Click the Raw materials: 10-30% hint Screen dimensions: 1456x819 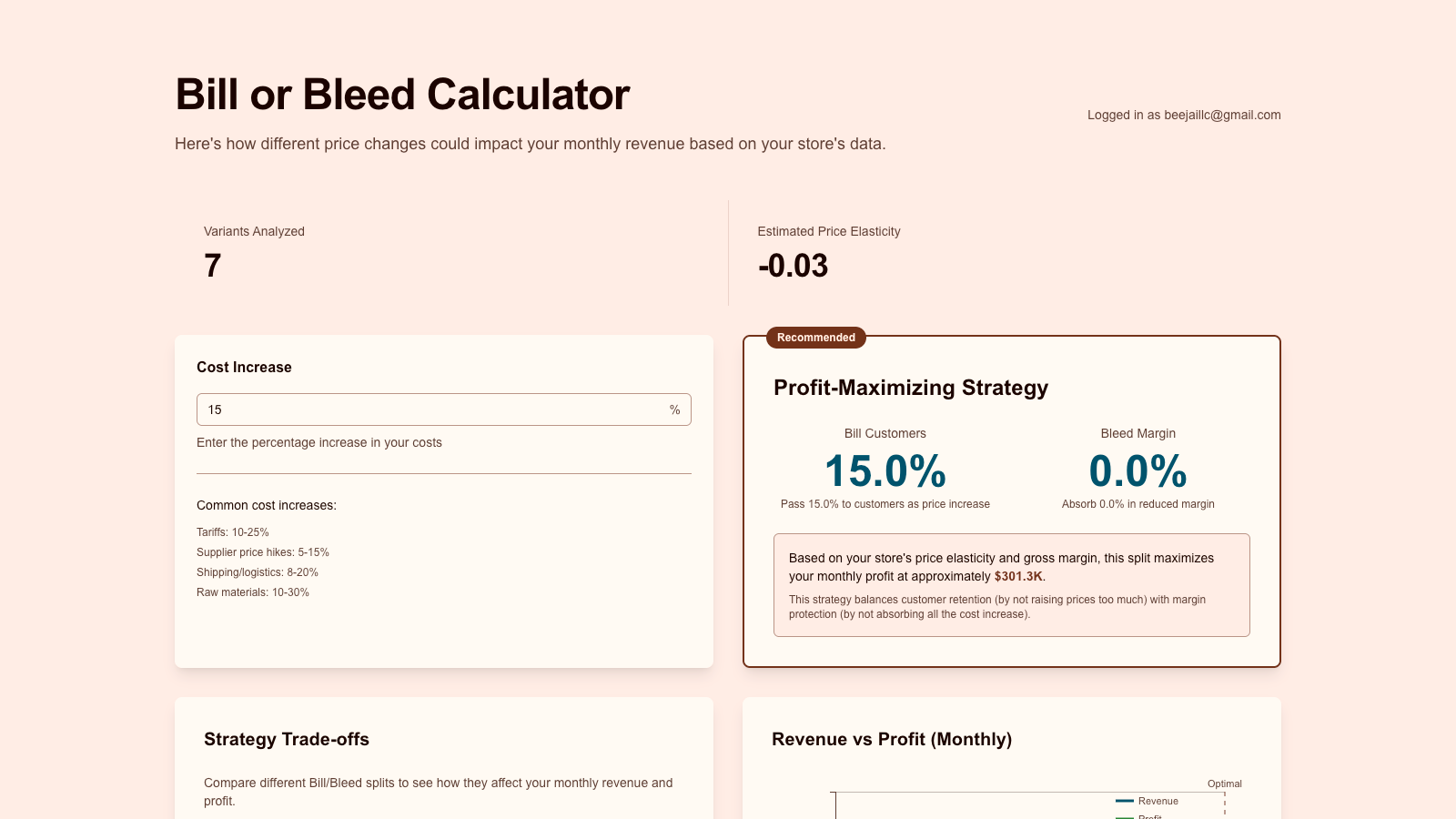coord(253,592)
